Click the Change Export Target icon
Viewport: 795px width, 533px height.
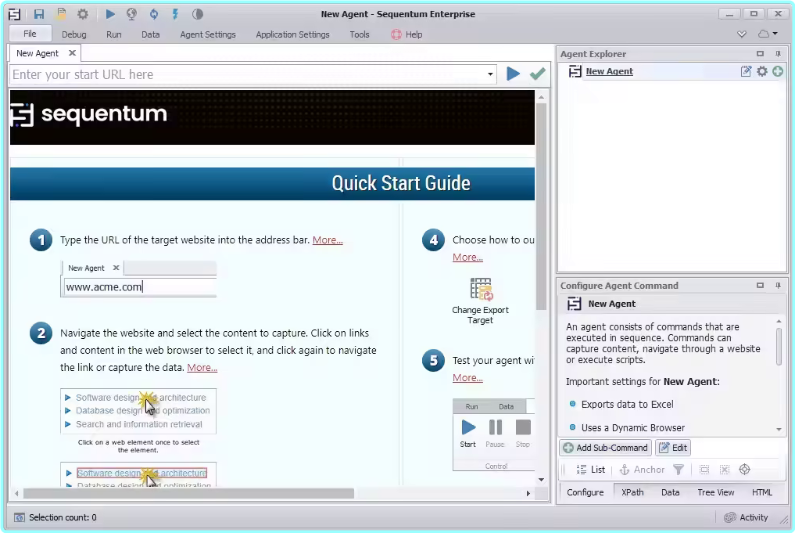(480, 289)
